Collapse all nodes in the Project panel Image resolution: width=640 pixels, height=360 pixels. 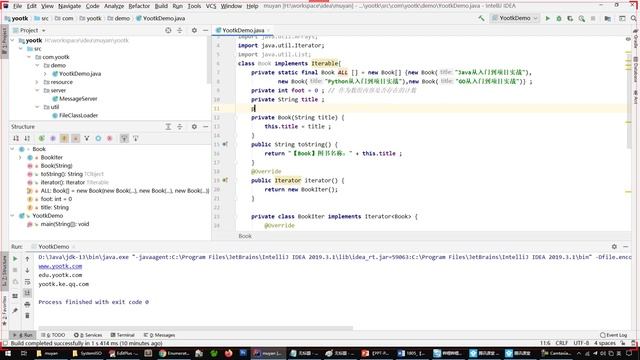(180, 31)
